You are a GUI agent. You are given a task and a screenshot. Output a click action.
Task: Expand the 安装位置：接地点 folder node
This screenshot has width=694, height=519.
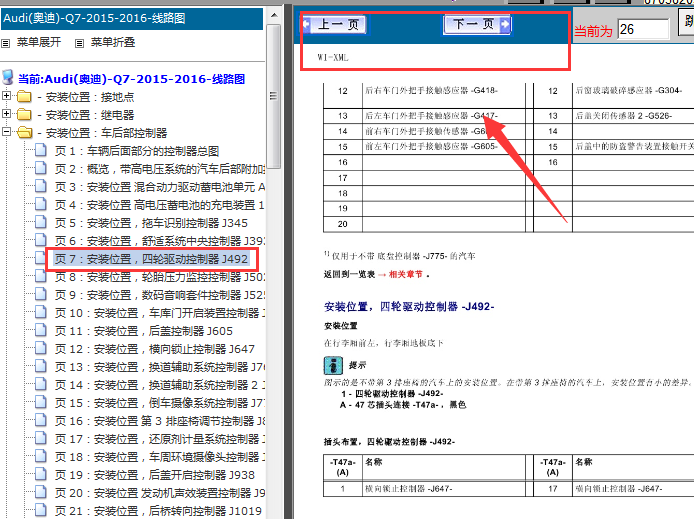[6, 96]
